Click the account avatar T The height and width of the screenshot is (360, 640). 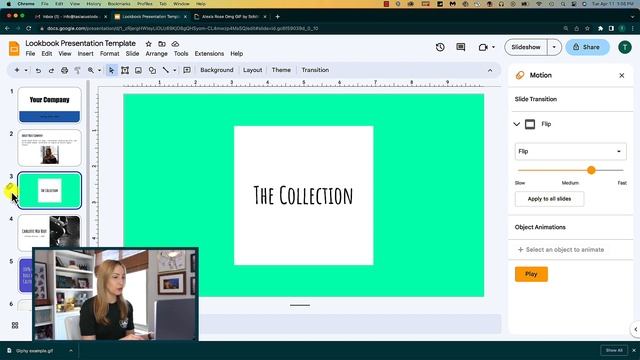(624, 47)
